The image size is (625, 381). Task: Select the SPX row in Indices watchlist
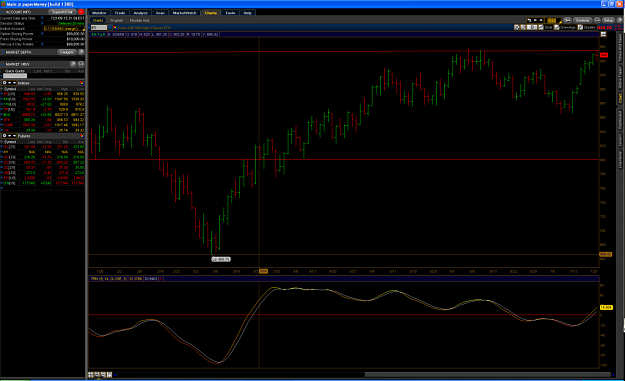coord(42,120)
